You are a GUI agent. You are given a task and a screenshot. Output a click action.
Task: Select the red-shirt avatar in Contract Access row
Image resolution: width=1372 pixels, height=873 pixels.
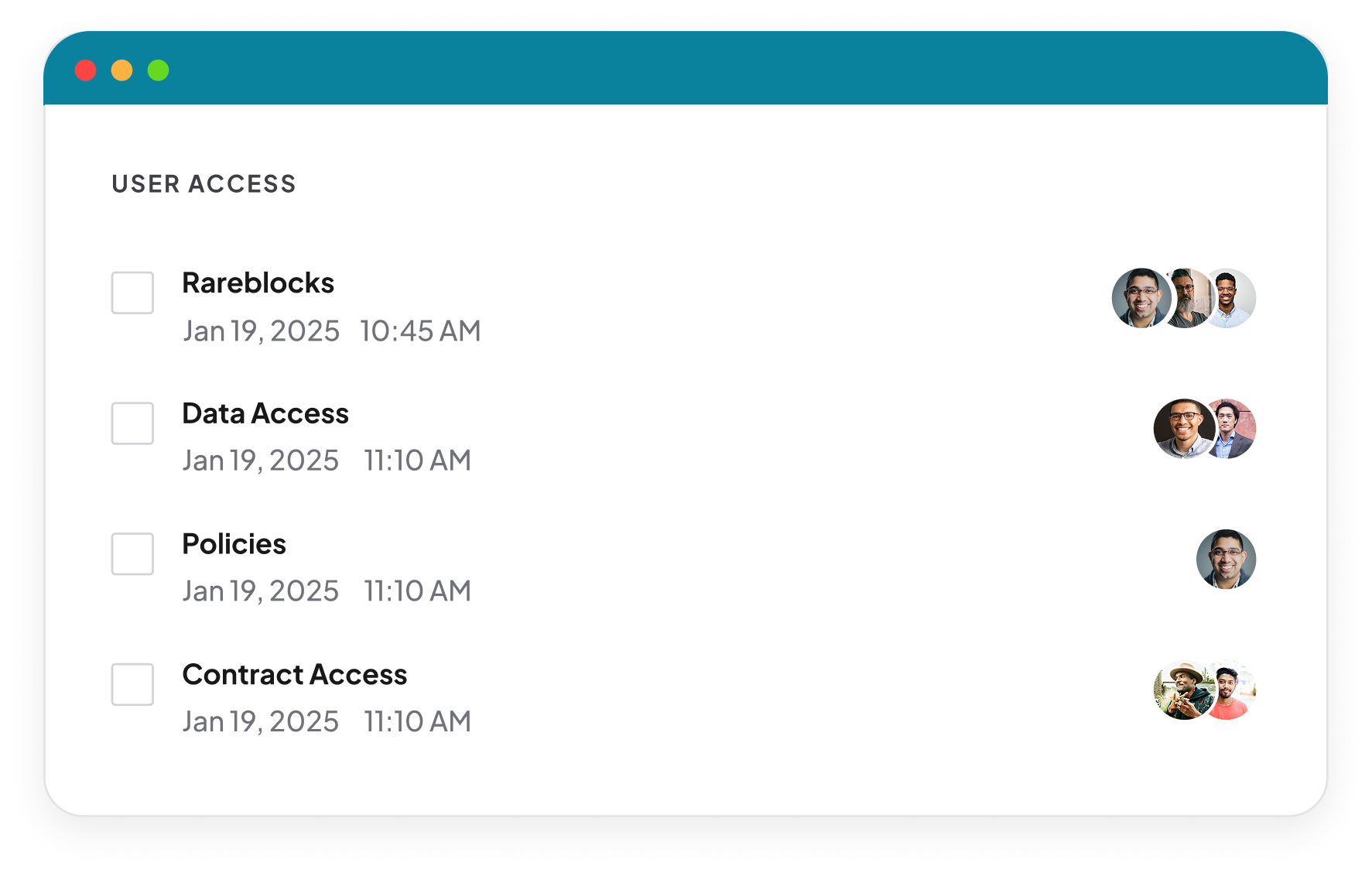tap(1232, 690)
